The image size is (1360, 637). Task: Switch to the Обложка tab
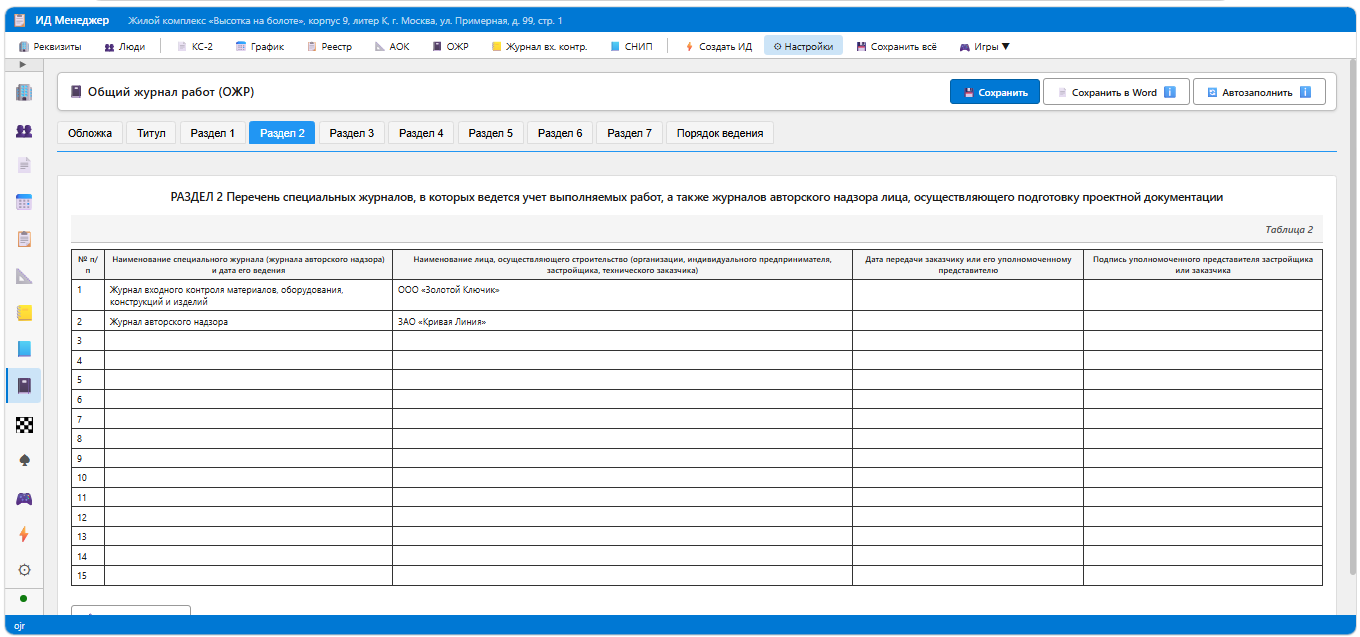pos(90,133)
